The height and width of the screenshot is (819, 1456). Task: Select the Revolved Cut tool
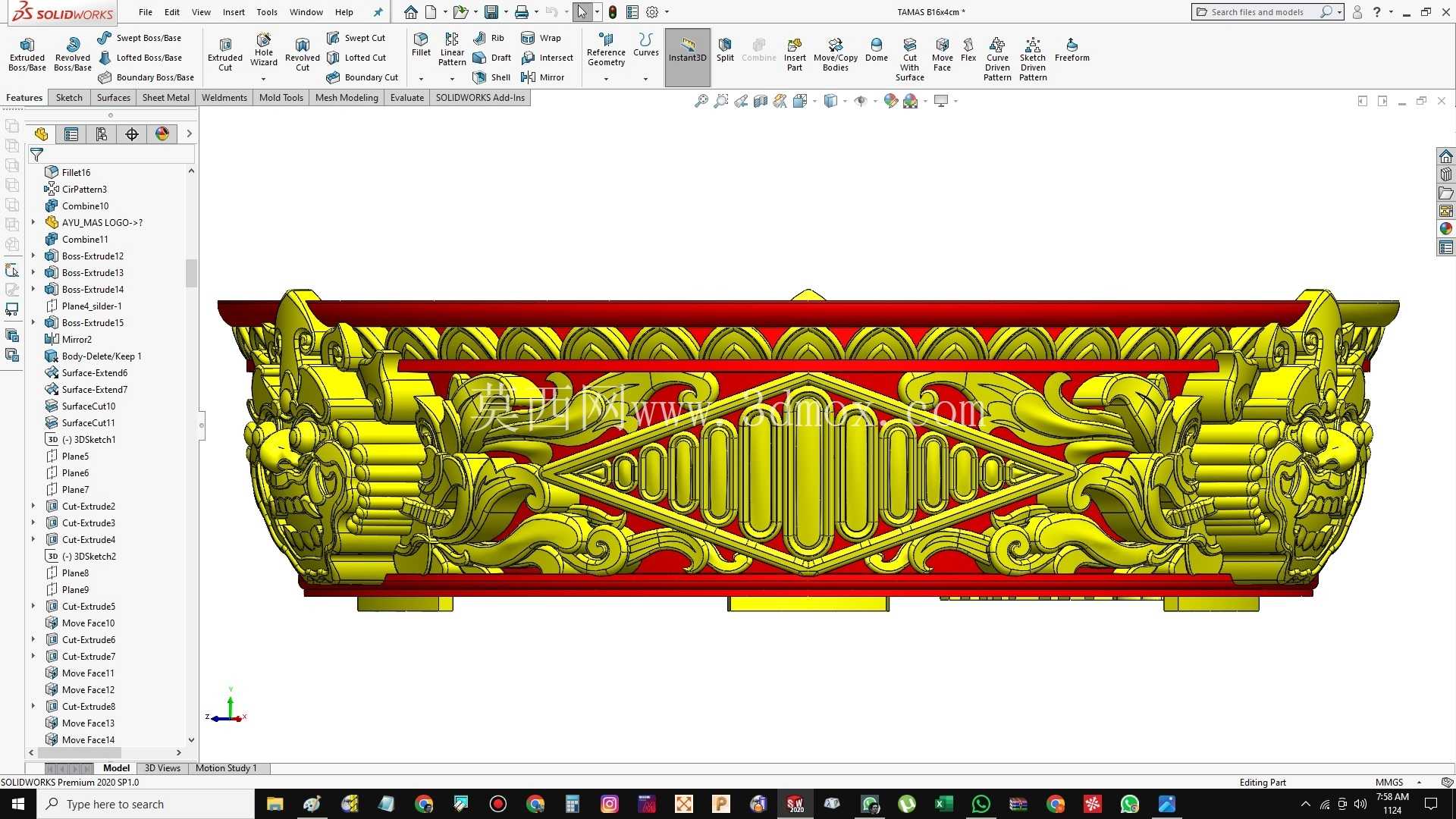pyautogui.click(x=303, y=54)
